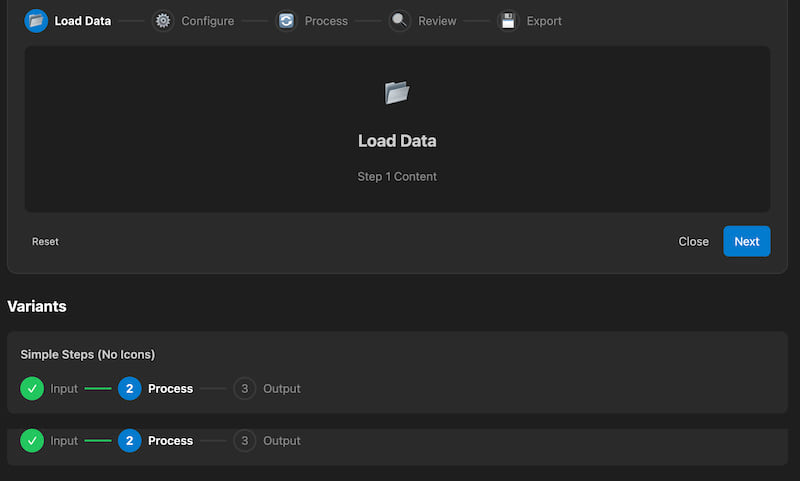Select step 3 circle under Simple Steps heading
This screenshot has width=800, height=481.
coord(245,388)
